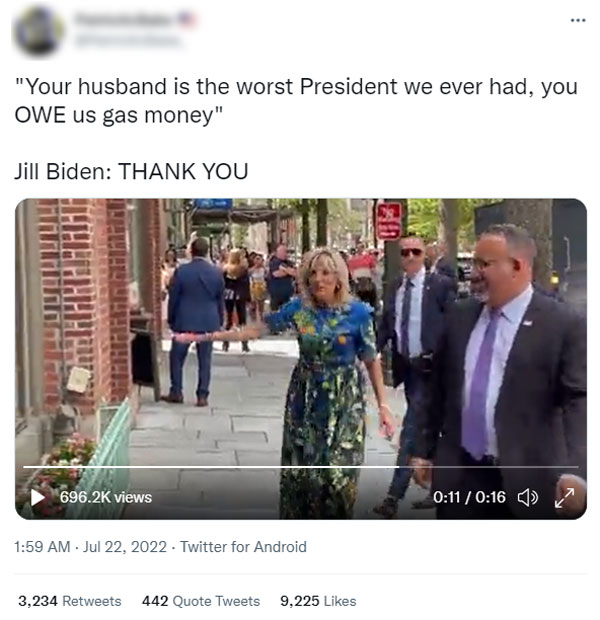This screenshot has height=620, width=600.
Task: Show the 9,225 Likes list
Action: [x=318, y=601]
